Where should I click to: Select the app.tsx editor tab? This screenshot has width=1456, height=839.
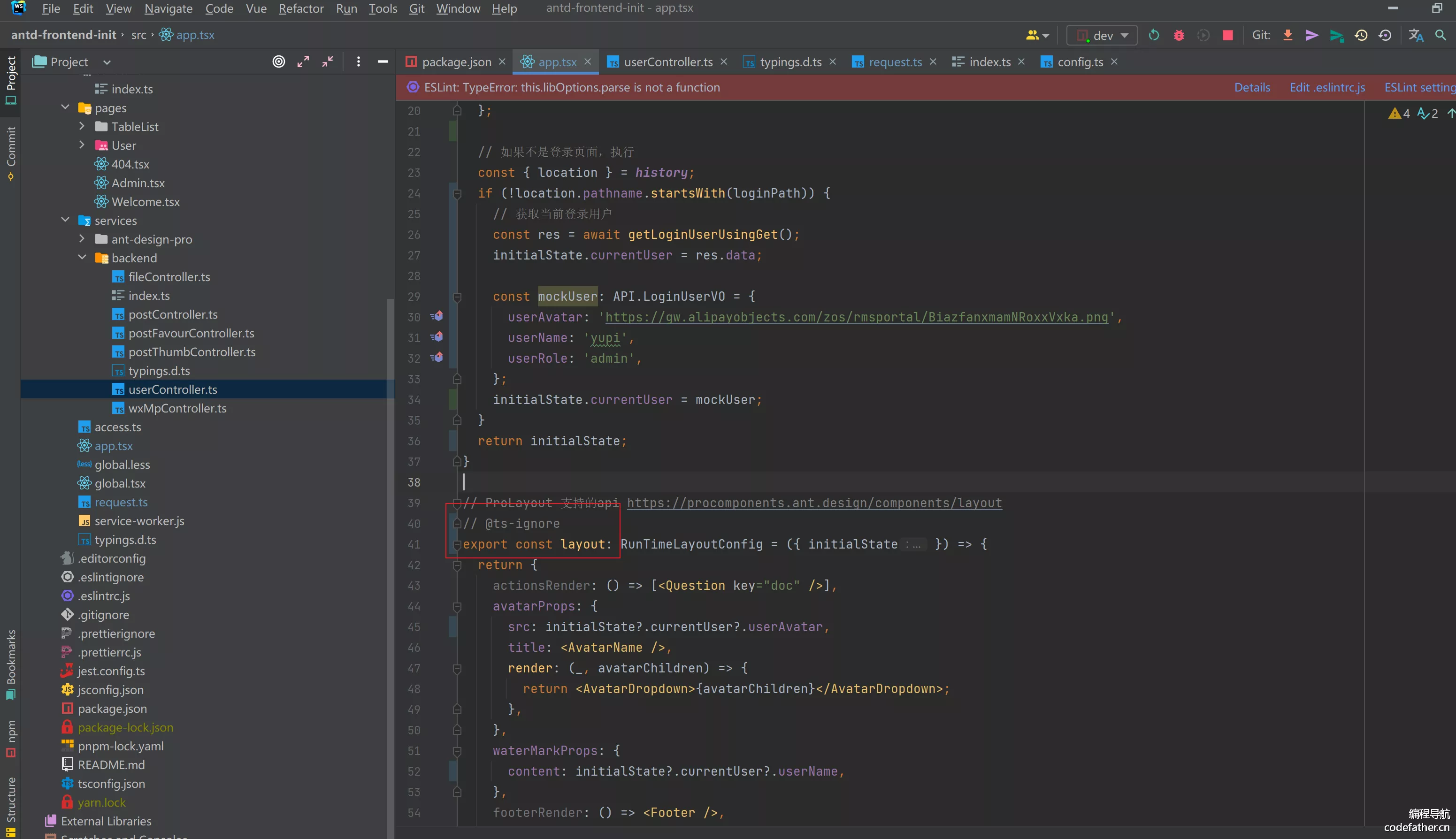point(556,61)
